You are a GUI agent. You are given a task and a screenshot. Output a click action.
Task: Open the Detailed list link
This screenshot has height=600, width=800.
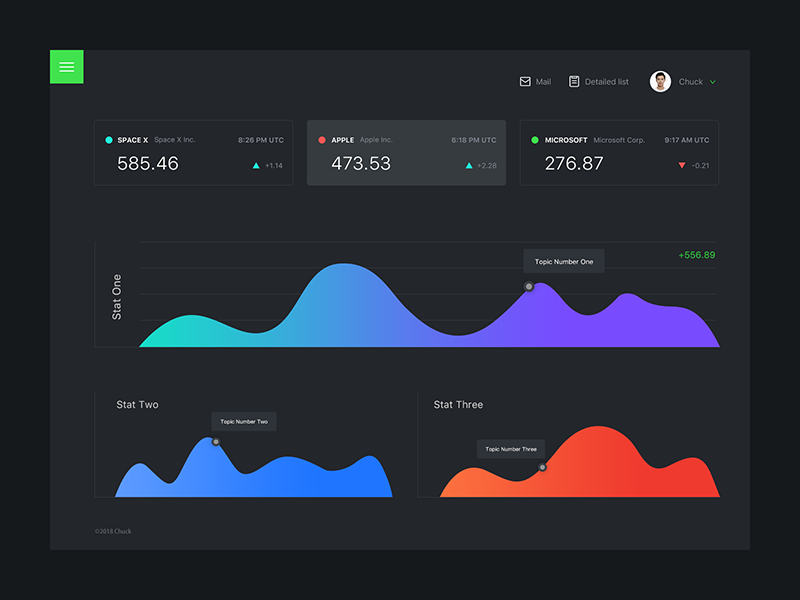[x=607, y=82]
